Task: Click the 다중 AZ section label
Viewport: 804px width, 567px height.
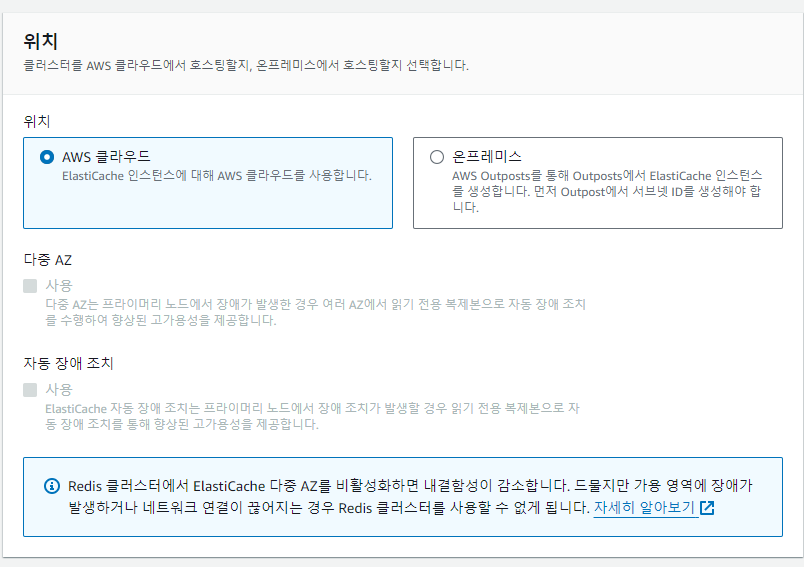Action: pos(48,260)
